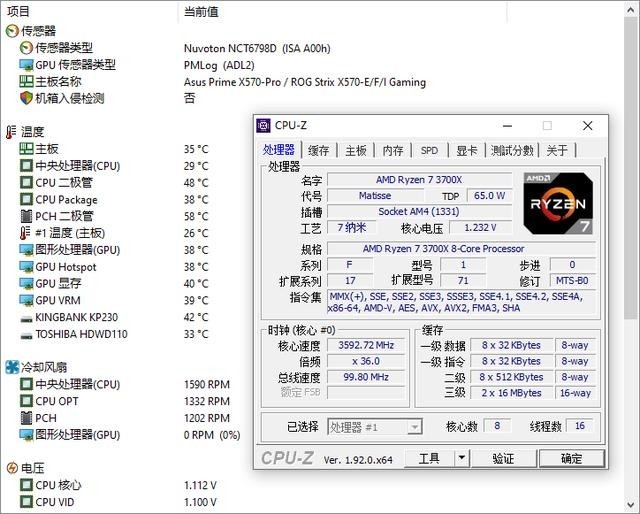
Task: Select the PCH 二极管 58 °C value
Action: point(196,216)
